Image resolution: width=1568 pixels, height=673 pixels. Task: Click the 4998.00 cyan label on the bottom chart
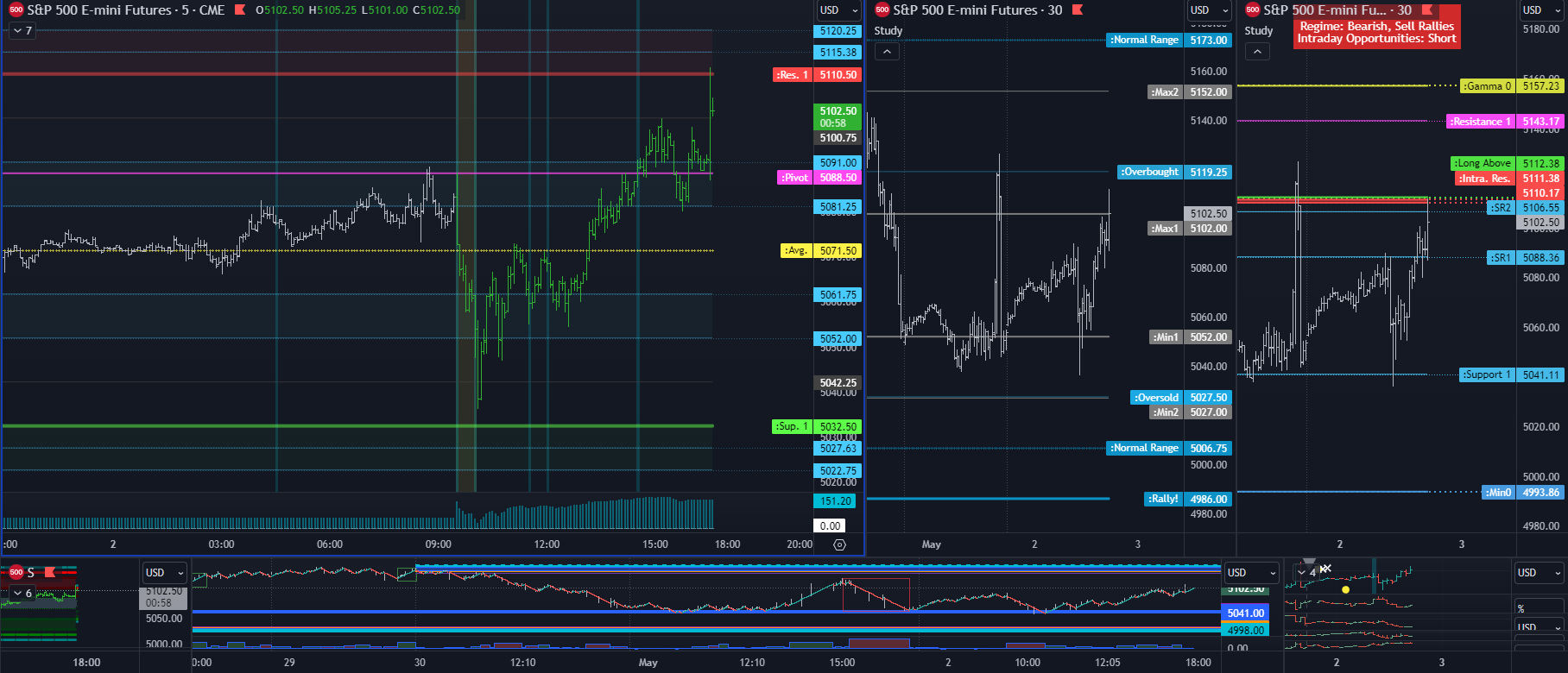click(x=1246, y=631)
